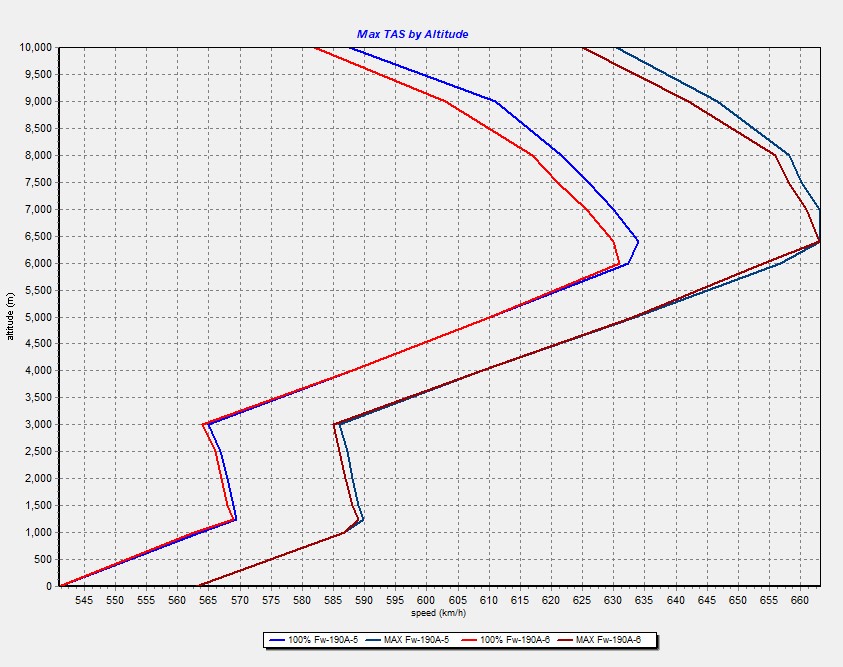Click the 600 speed tick label
Screen dimensions: 843x667
pyautogui.click(x=426, y=600)
